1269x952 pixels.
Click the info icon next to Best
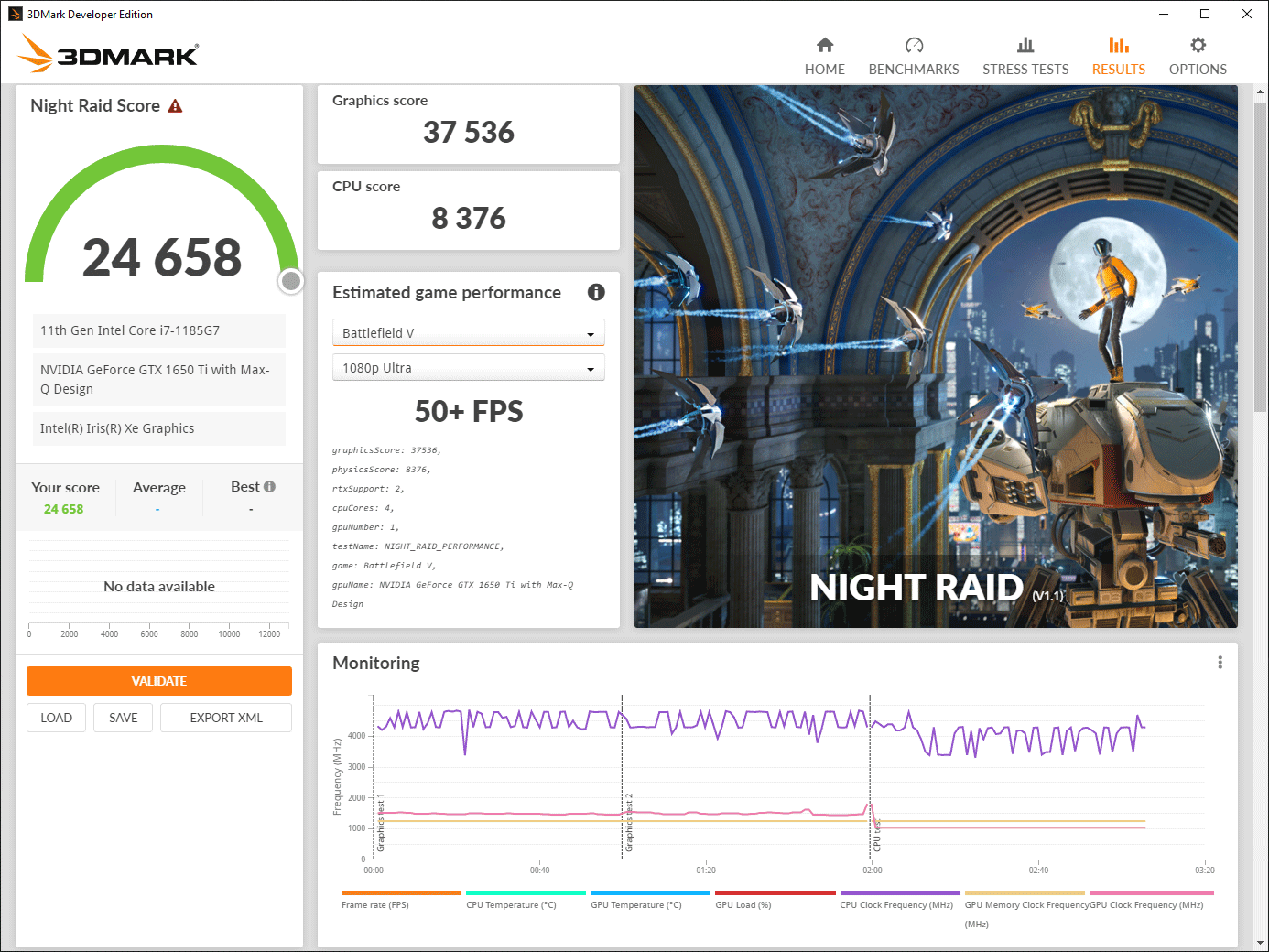pos(269,487)
